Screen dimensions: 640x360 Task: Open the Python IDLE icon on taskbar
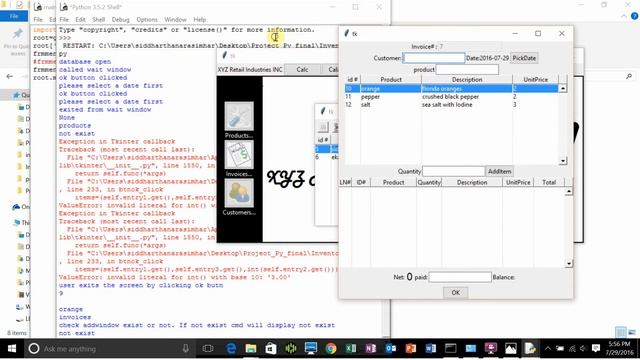pyautogui.click(x=530, y=349)
